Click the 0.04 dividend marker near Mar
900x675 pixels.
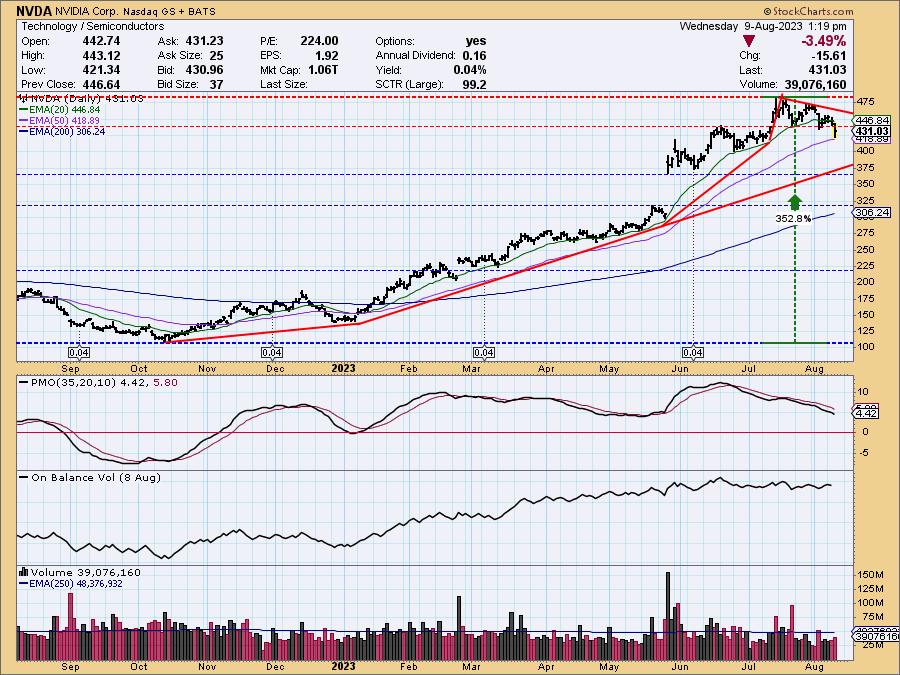[484, 352]
